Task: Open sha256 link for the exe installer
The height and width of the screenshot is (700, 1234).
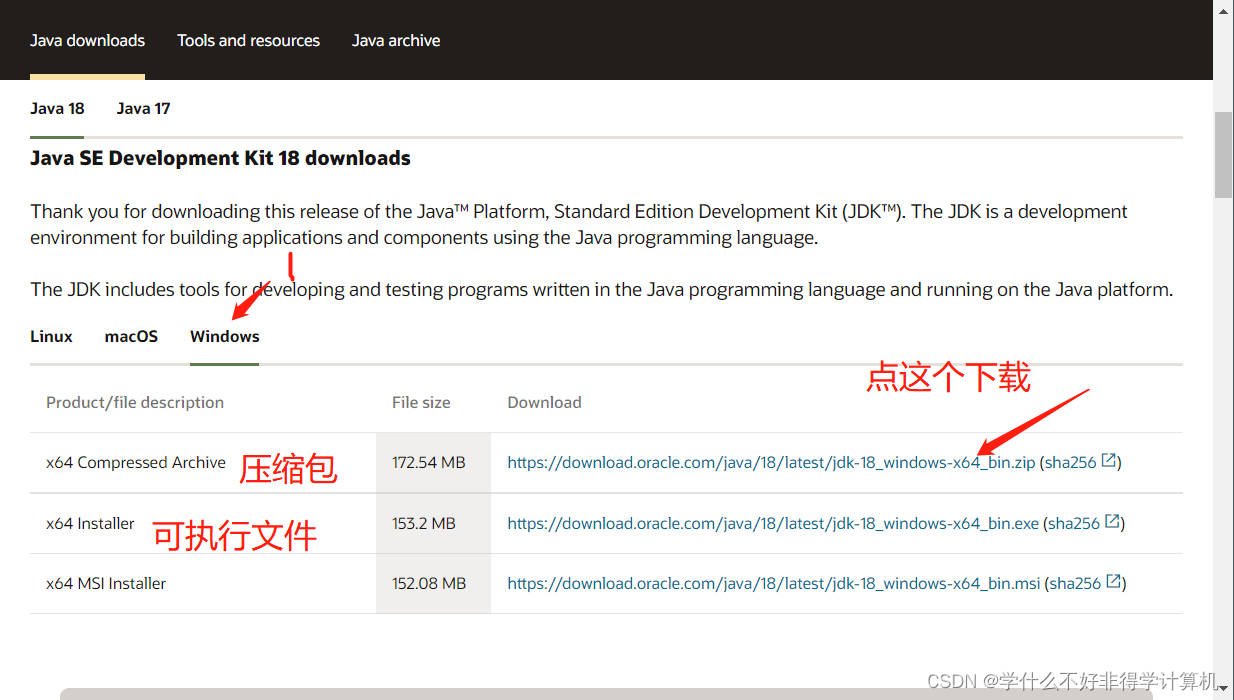Action: click(1074, 523)
